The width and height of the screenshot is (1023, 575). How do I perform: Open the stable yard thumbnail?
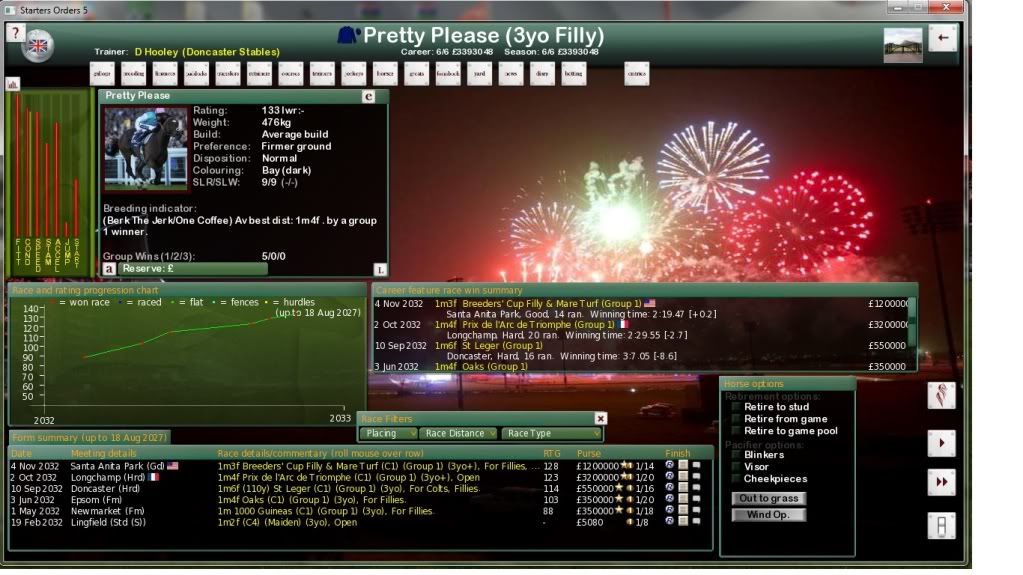pyautogui.click(x=903, y=45)
